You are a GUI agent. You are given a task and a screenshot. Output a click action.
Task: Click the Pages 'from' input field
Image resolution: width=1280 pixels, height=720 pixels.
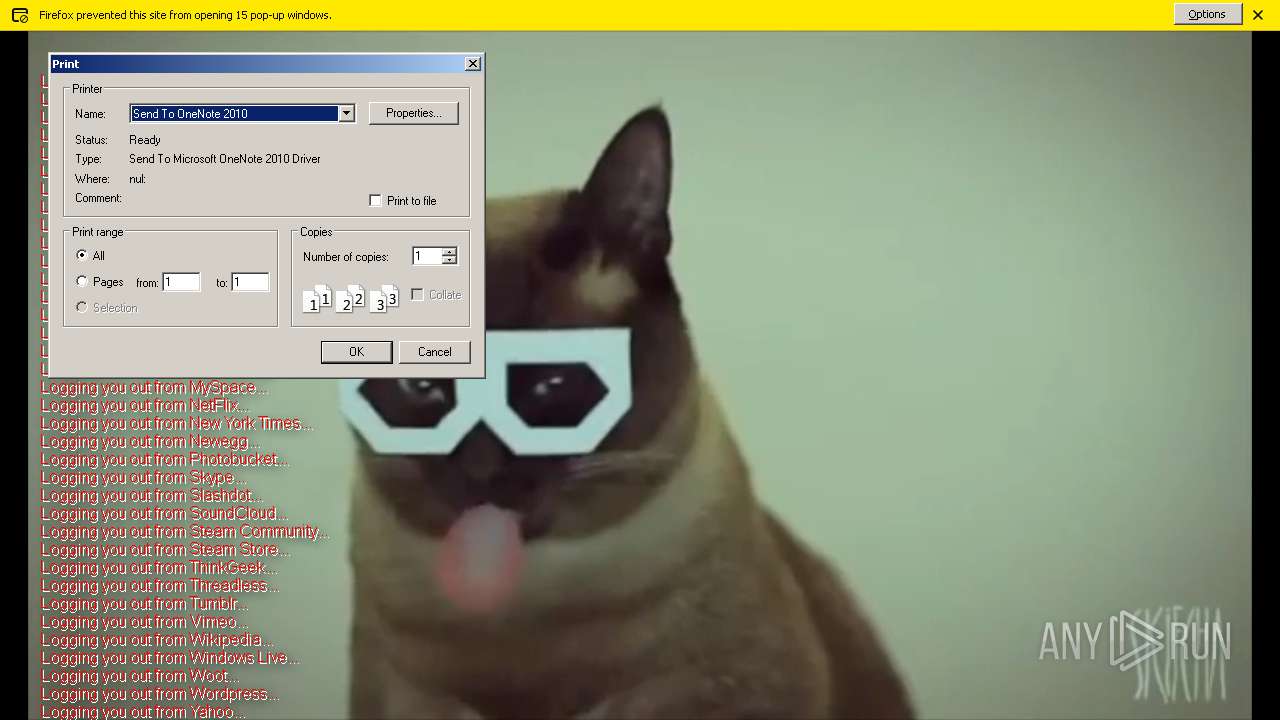pyautogui.click(x=181, y=282)
